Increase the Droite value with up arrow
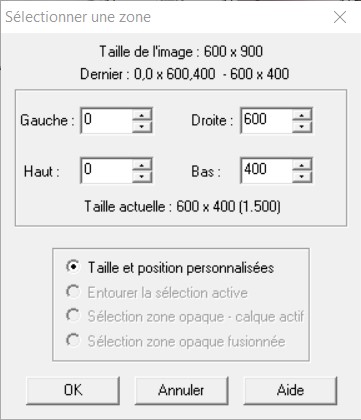361x420 pixels. click(302, 115)
